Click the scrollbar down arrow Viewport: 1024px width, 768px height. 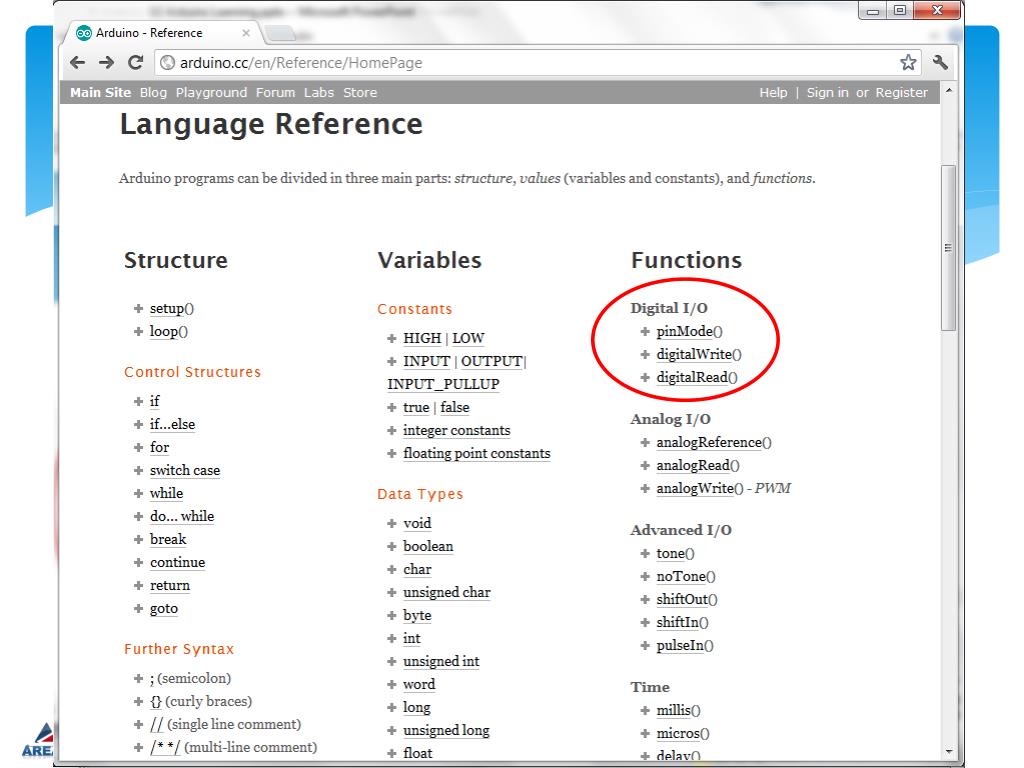pyautogui.click(x=949, y=752)
